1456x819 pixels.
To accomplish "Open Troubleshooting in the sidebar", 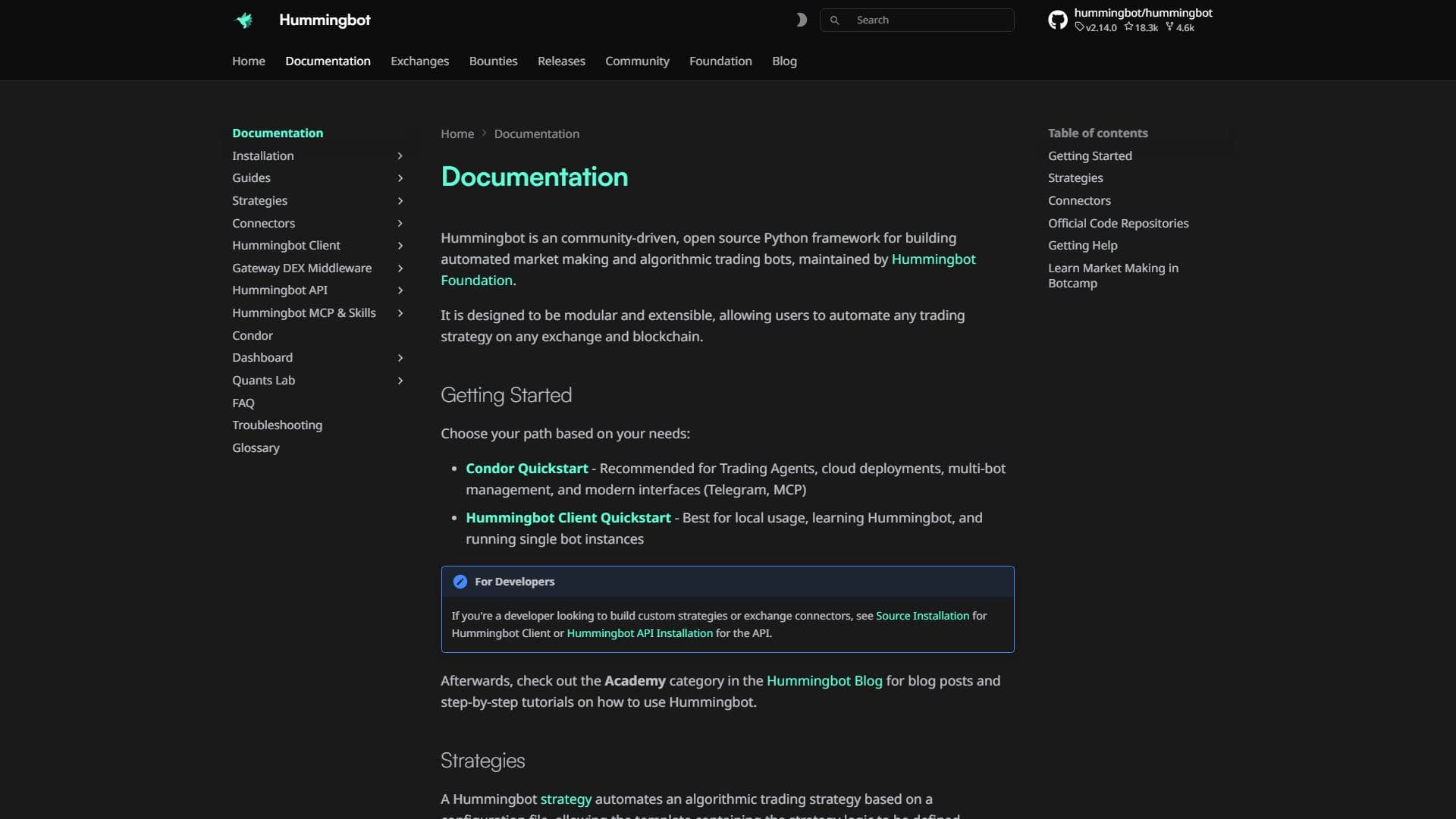I will 277,425.
